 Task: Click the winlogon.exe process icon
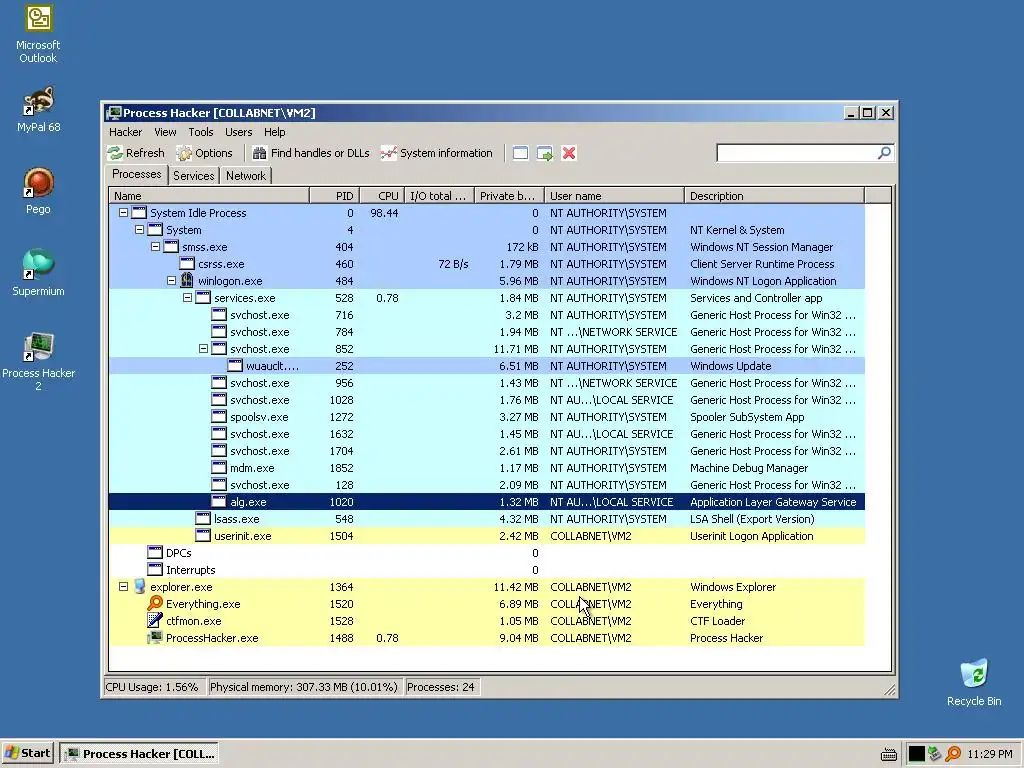187,281
